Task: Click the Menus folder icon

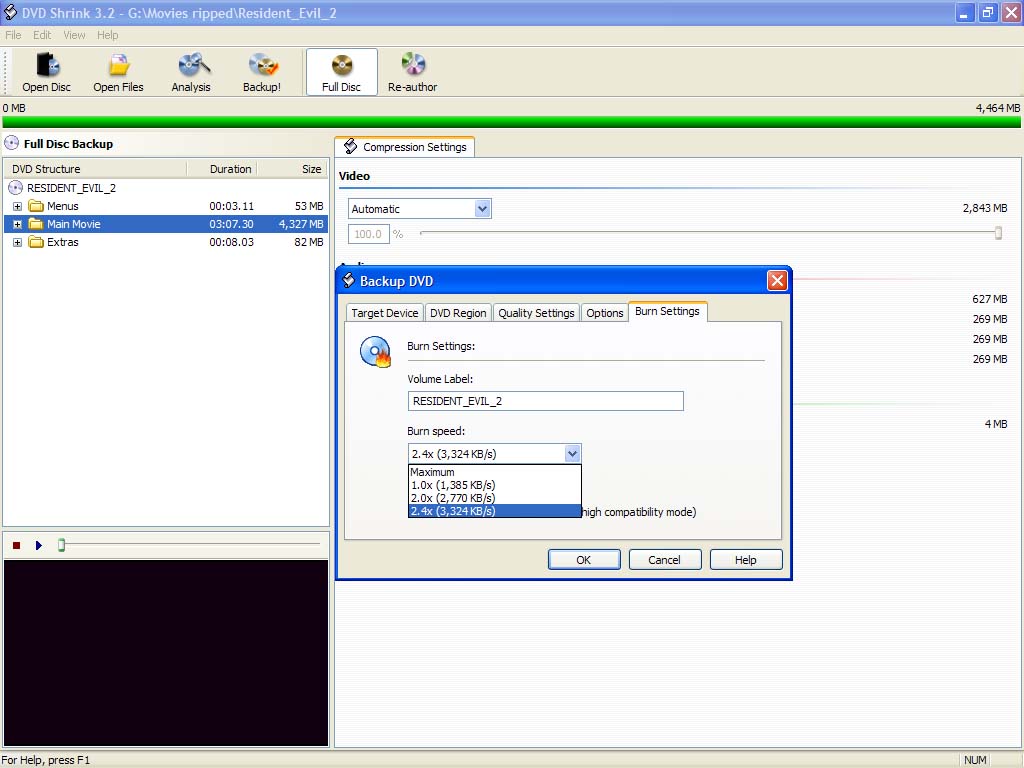Action: point(36,206)
